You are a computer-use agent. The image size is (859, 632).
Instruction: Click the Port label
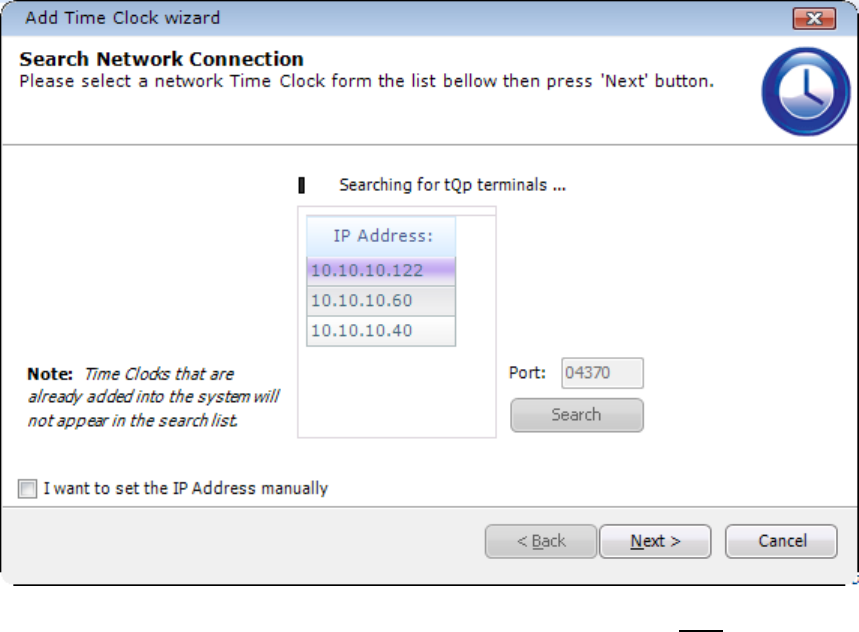(527, 374)
